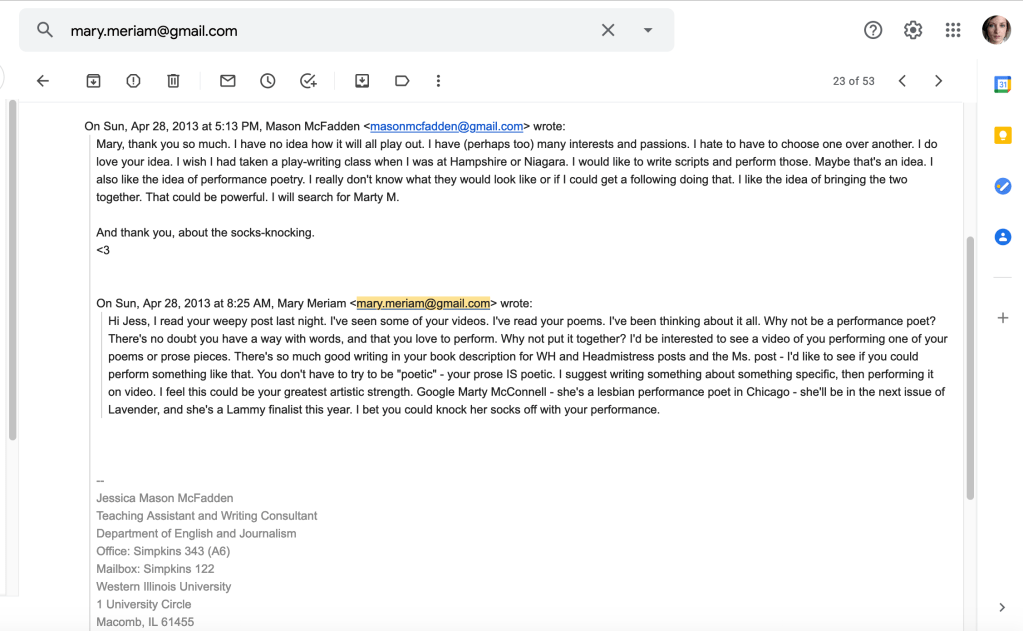The height and width of the screenshot is (631, 1023).
Task: Open Gmail support help icon
Action: click(x=873, y=30)
